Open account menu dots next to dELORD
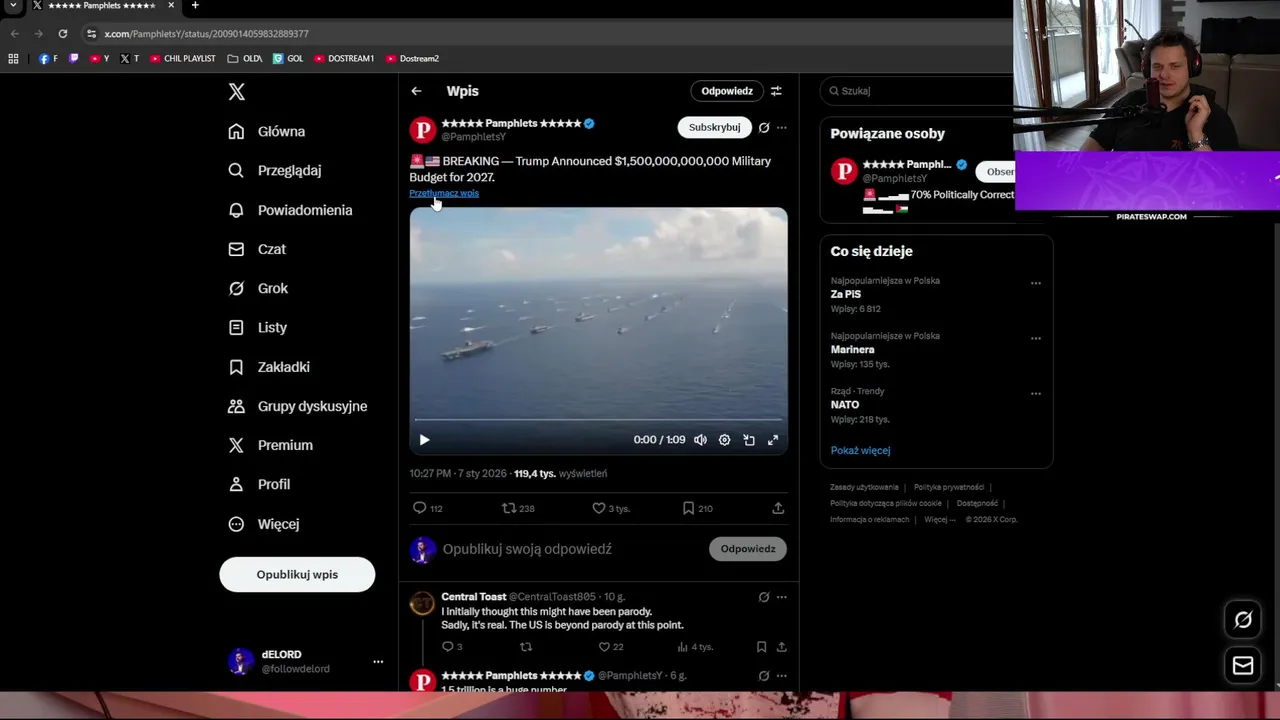The width and height of the screenshot is (1280, 720). pos(378,661)
